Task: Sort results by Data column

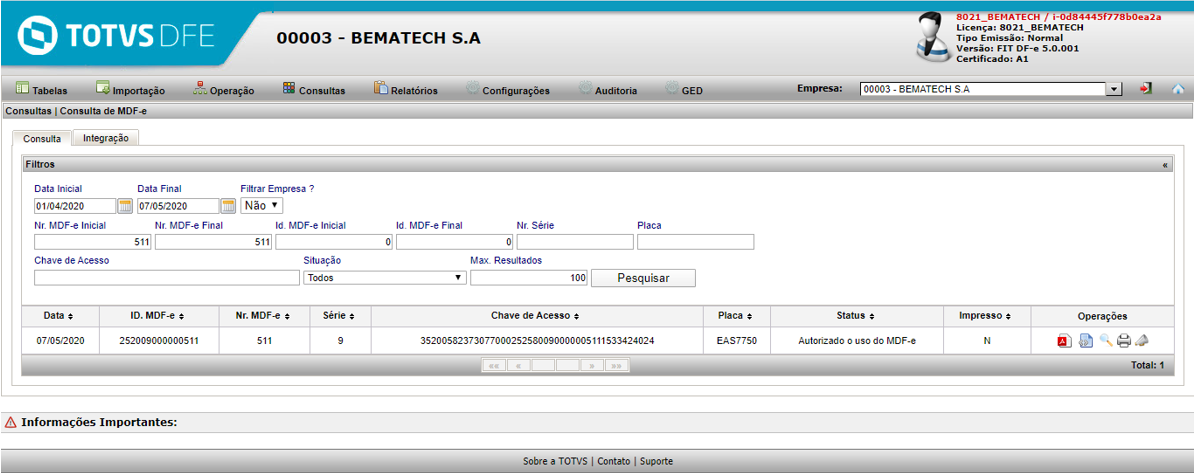Action: 59,316
